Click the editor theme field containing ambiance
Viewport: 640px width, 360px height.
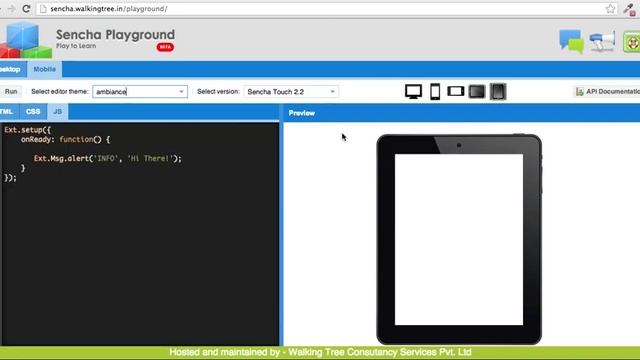tap(140, 91)
